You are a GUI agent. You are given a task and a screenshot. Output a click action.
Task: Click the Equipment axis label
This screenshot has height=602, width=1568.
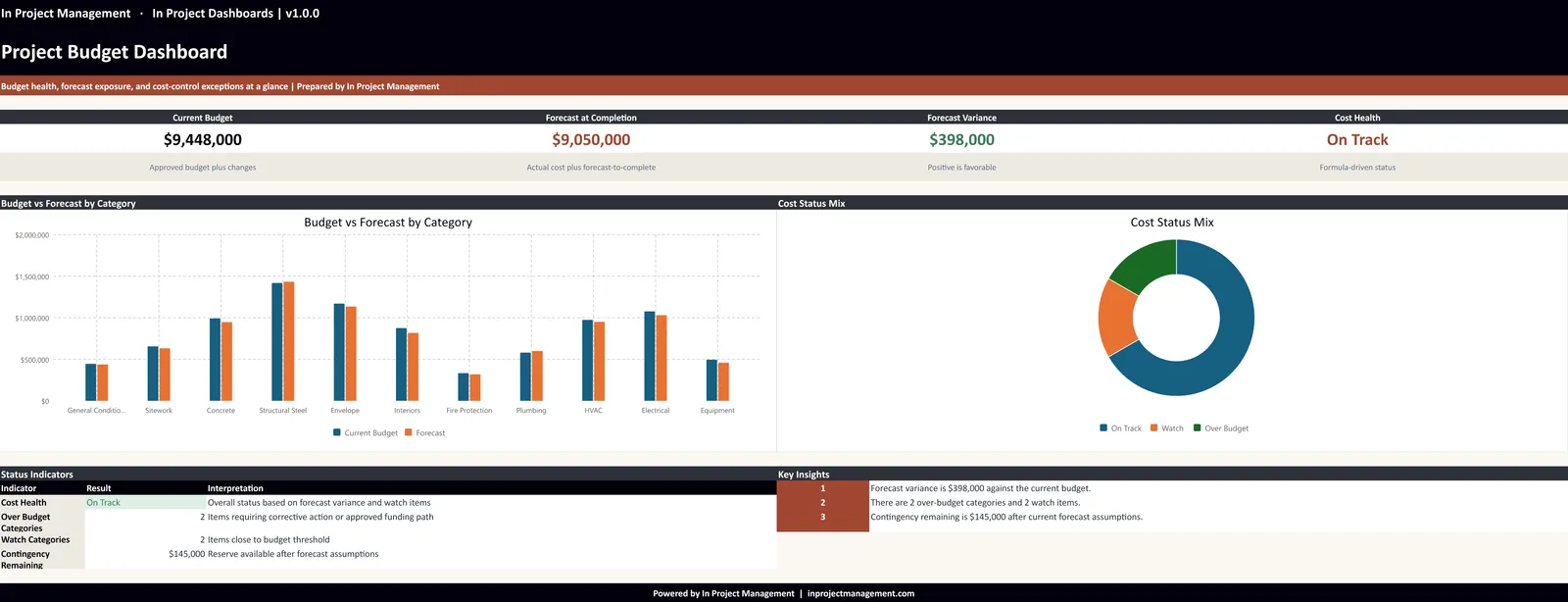click(717, 411)
